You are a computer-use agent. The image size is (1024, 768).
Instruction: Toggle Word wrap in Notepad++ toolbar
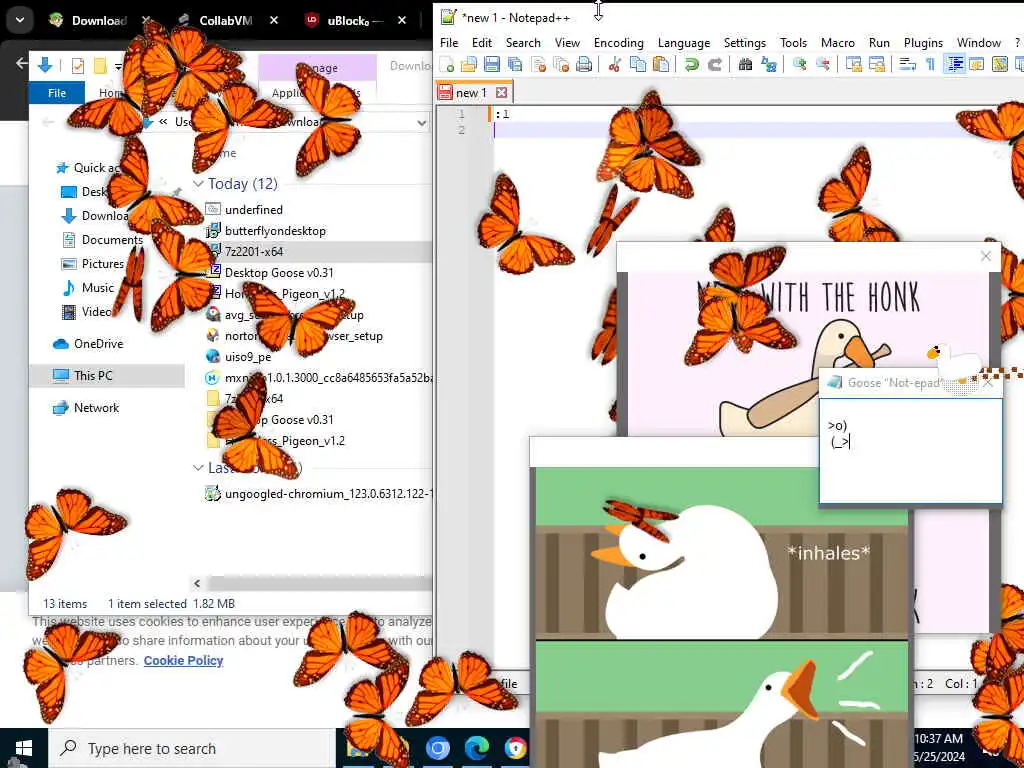(907, 64)
